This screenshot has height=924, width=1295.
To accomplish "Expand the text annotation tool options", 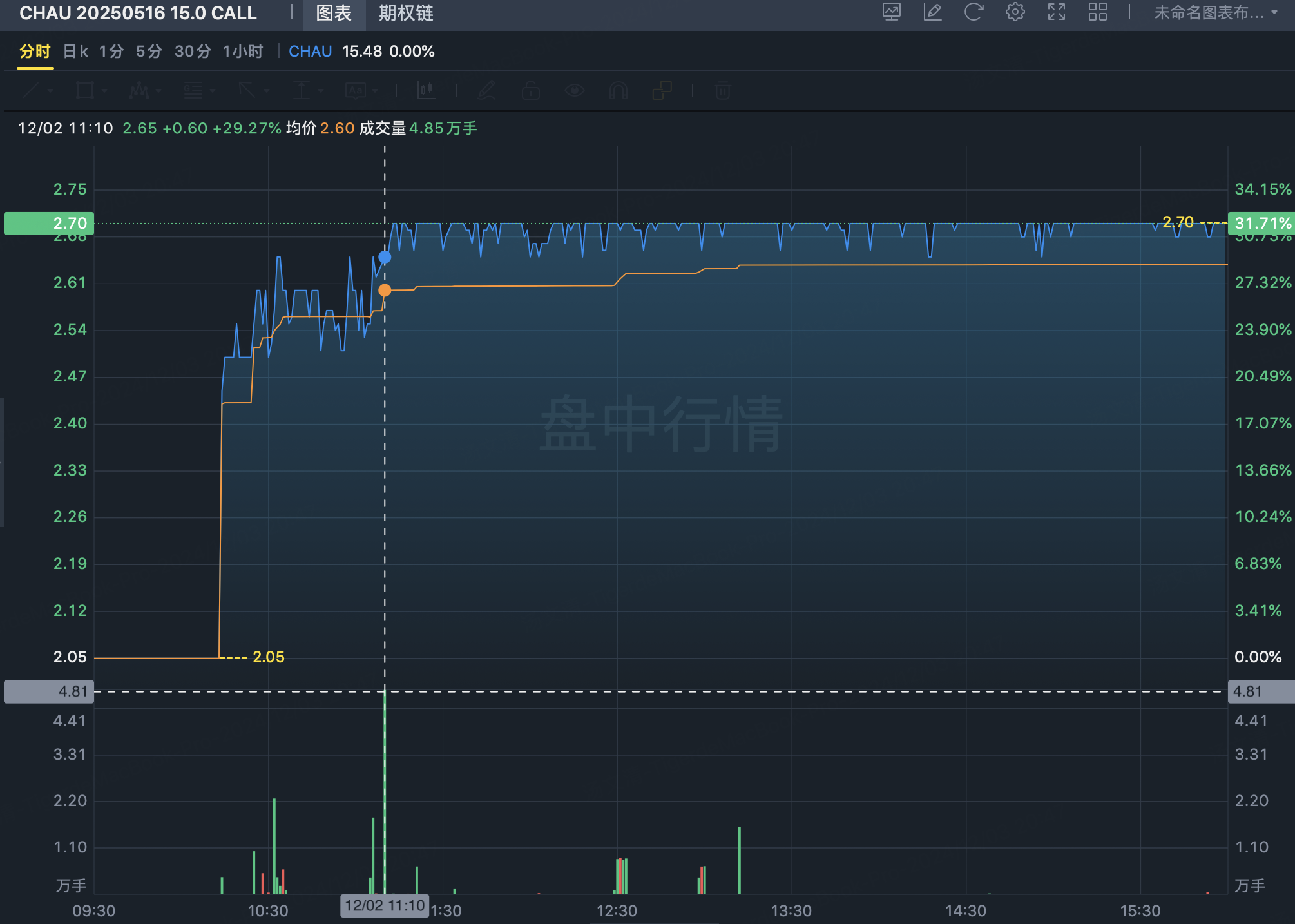I will pos(375,91).
